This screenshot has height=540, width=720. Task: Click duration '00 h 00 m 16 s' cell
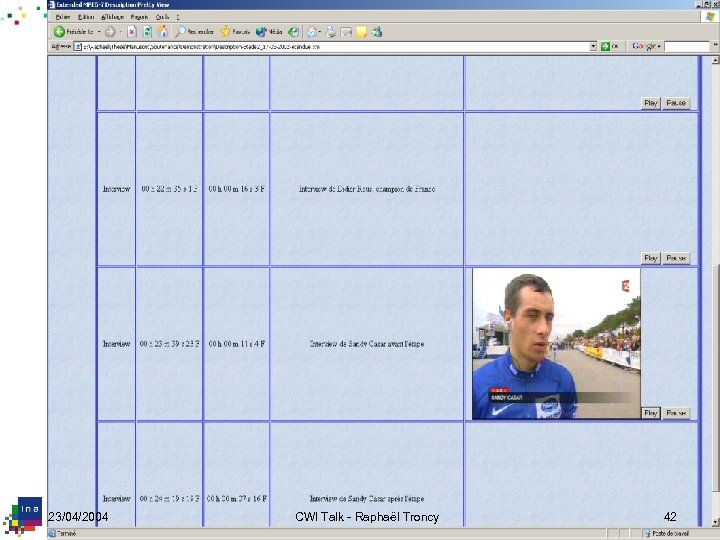236,189
